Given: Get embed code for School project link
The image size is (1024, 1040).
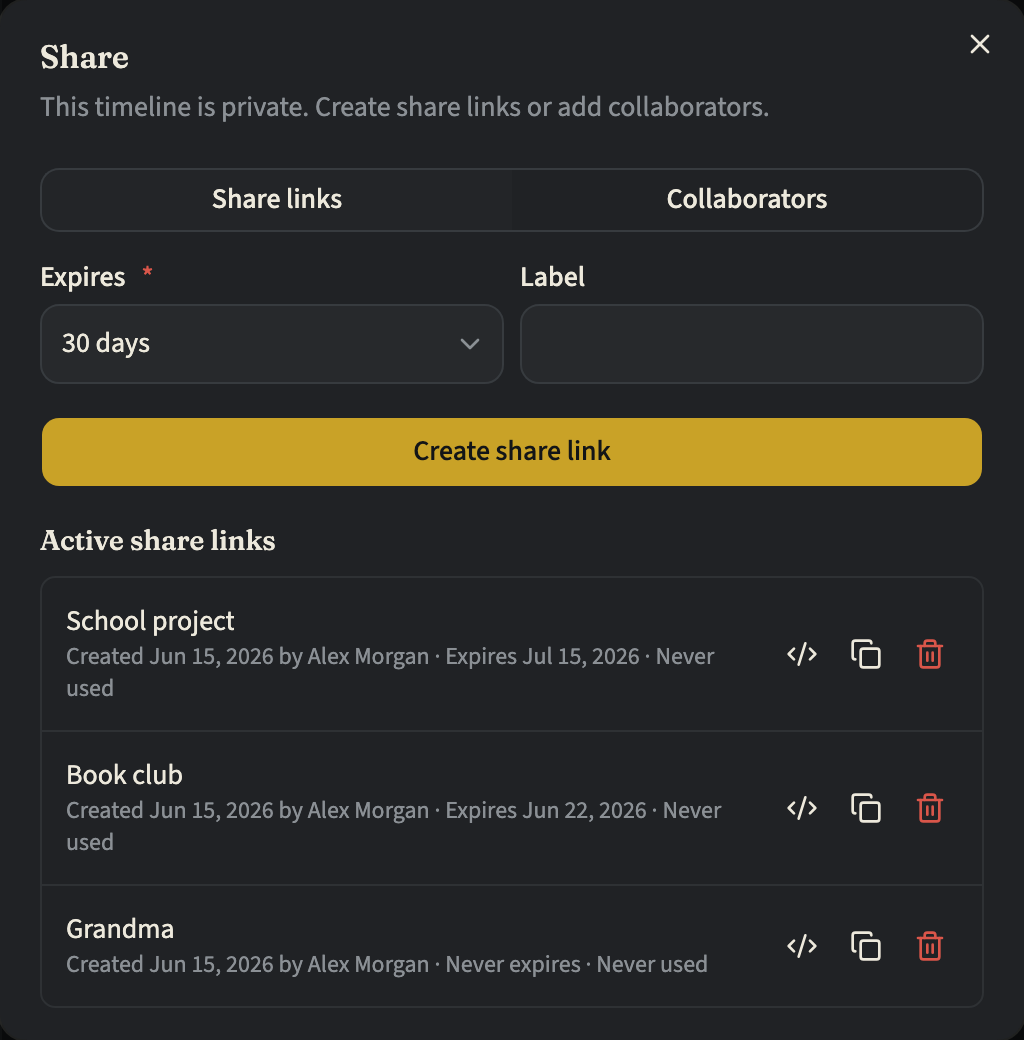Looking at the screenshot, I should tap(802, 655).
